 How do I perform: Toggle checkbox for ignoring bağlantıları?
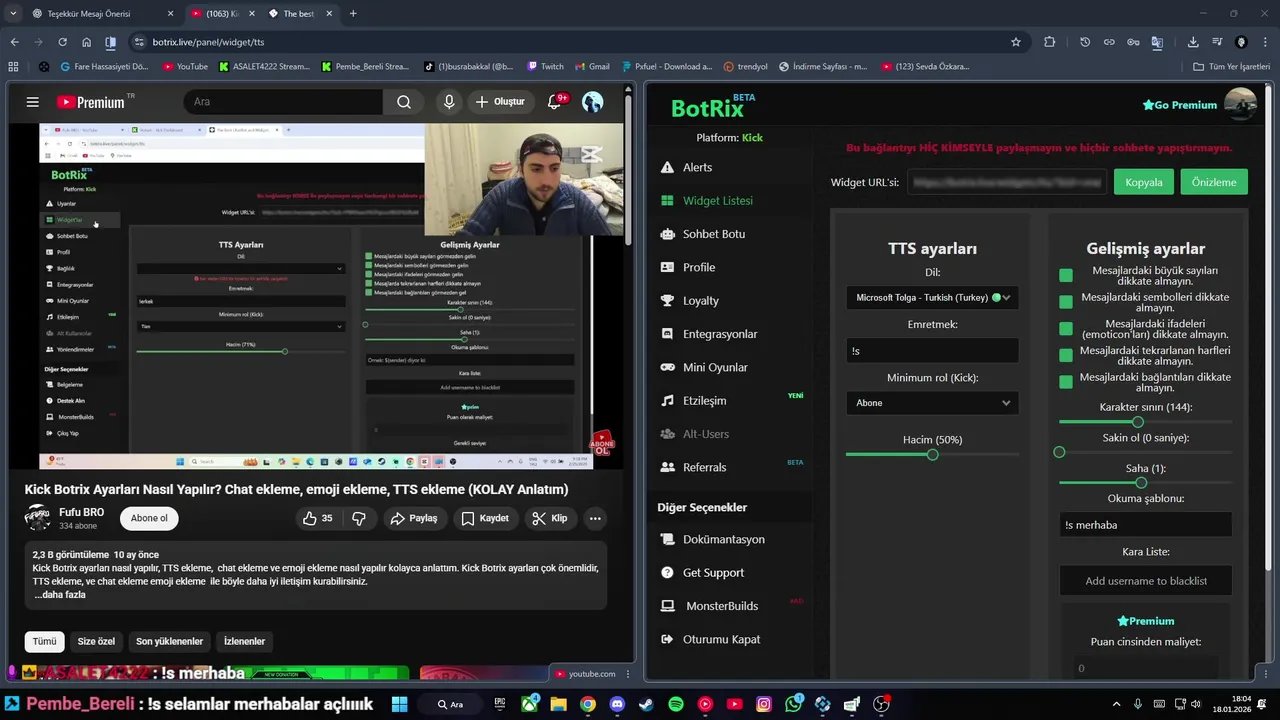pos(1066,382)
